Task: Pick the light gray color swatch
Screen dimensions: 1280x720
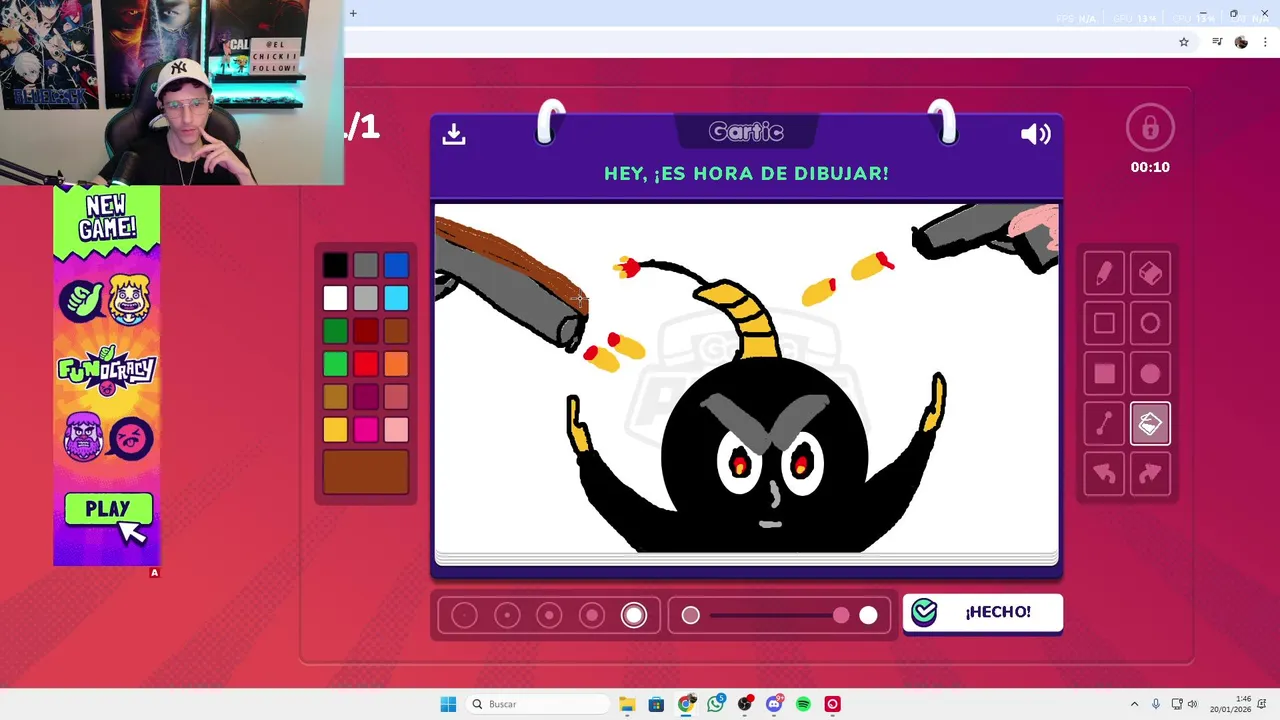Action: tap(366, 298)
